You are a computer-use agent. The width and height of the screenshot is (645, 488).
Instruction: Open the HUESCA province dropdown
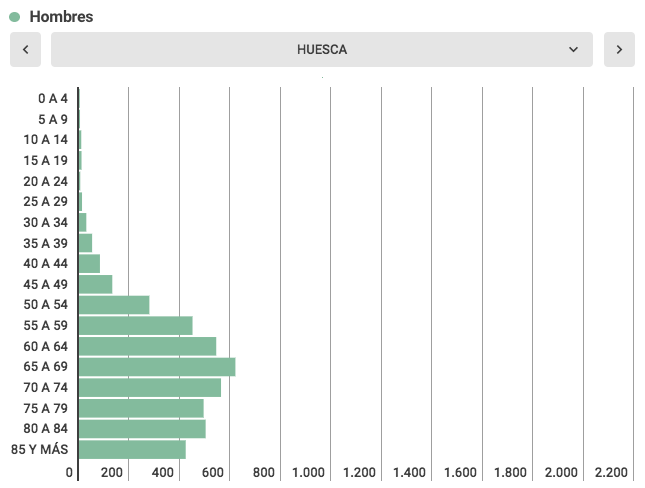[x=321, y=49]
